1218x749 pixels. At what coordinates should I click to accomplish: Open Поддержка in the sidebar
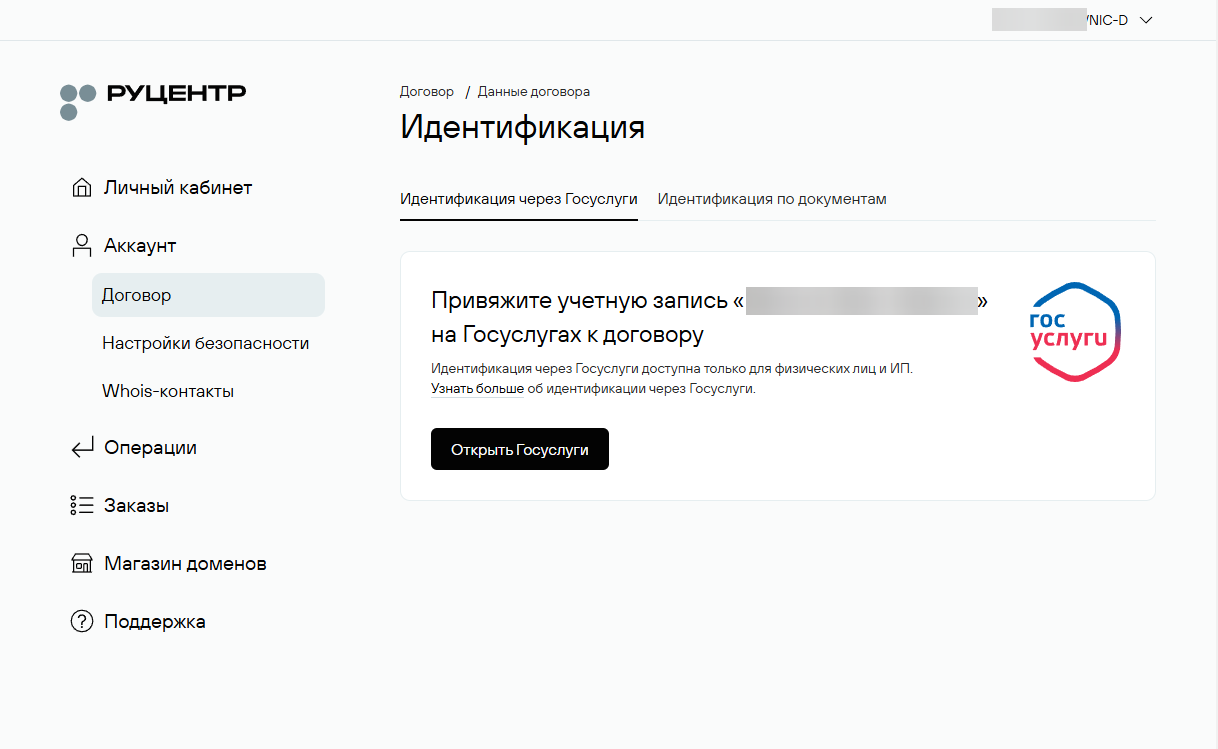pyautogui.click(x=155, y=622)
